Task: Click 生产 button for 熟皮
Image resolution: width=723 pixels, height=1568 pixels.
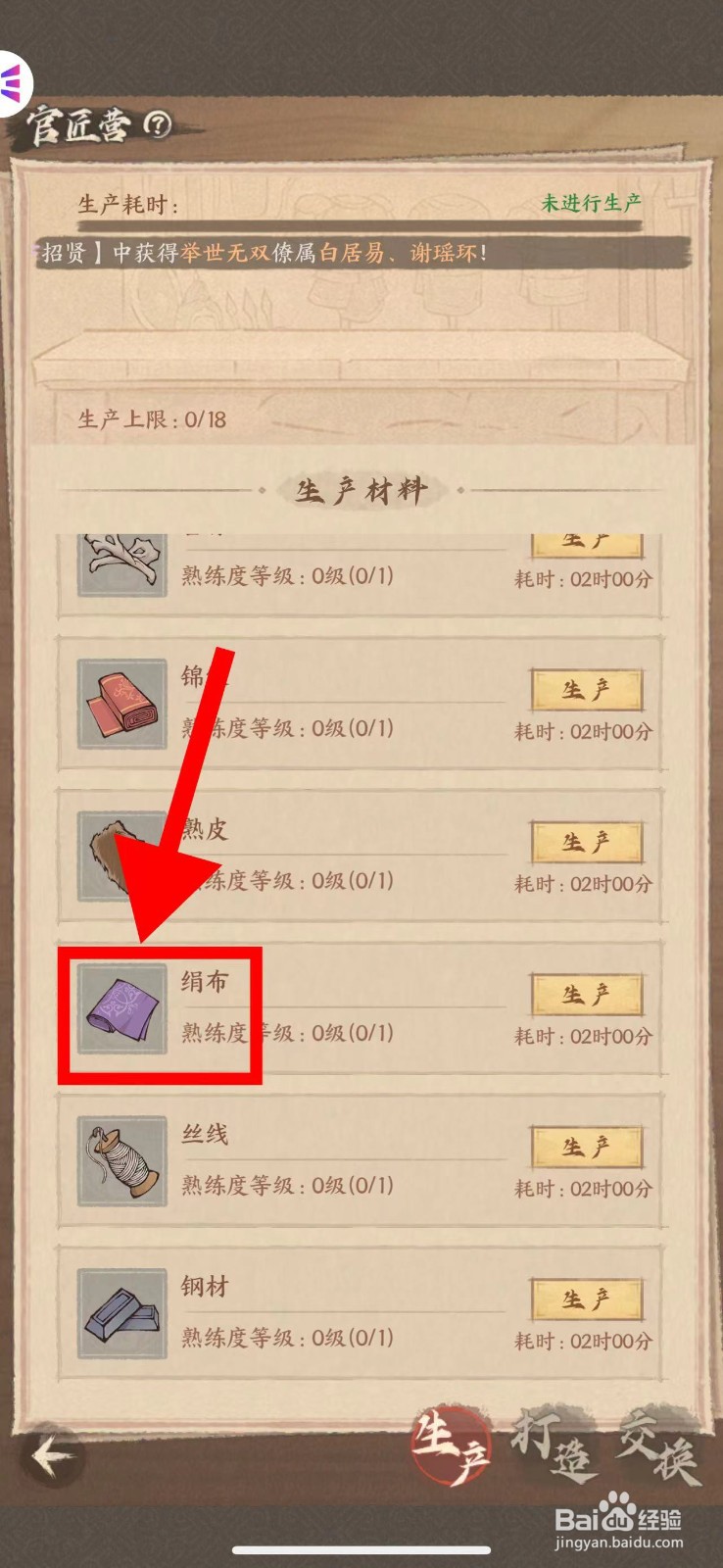Action: (x=586, y=843)
